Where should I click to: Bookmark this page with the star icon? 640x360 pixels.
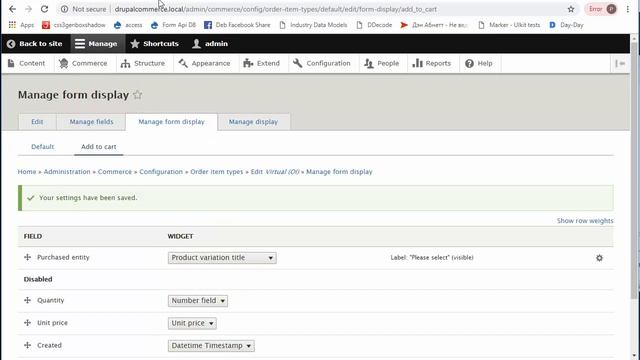571,9
